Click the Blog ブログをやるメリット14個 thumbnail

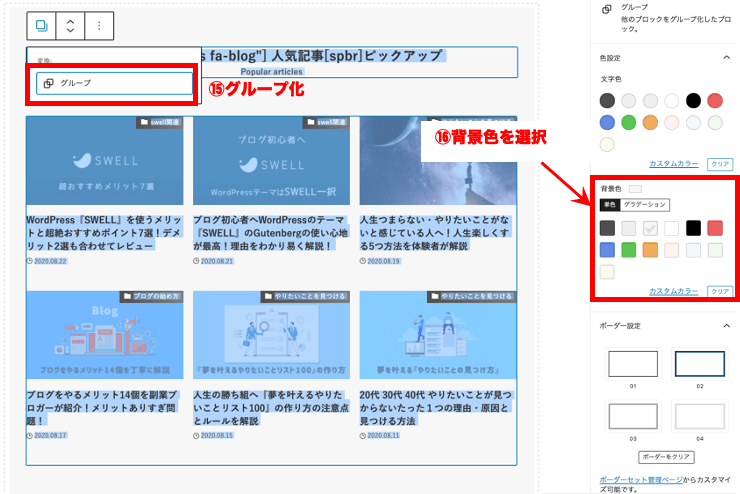[x=105, y=335]
